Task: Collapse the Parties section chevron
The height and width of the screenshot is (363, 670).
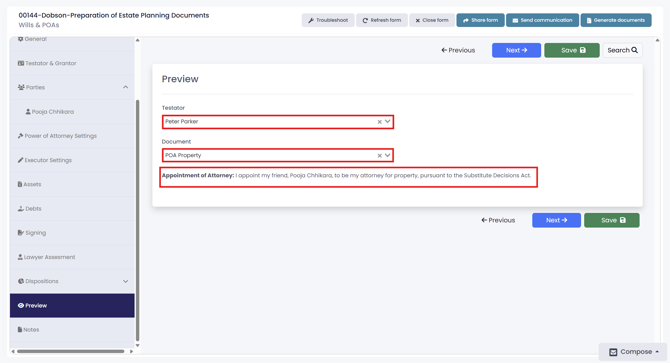Action: pos(126,88)
